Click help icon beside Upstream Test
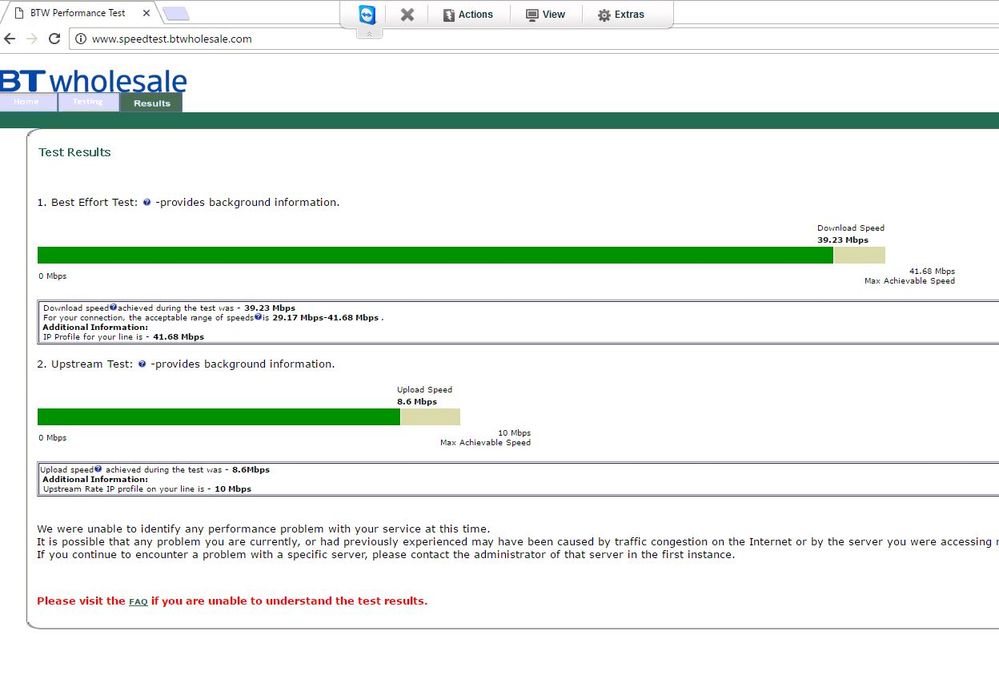The height and width of the screenshot is (684, 999). pyautogui.click(x=142, y=364)
